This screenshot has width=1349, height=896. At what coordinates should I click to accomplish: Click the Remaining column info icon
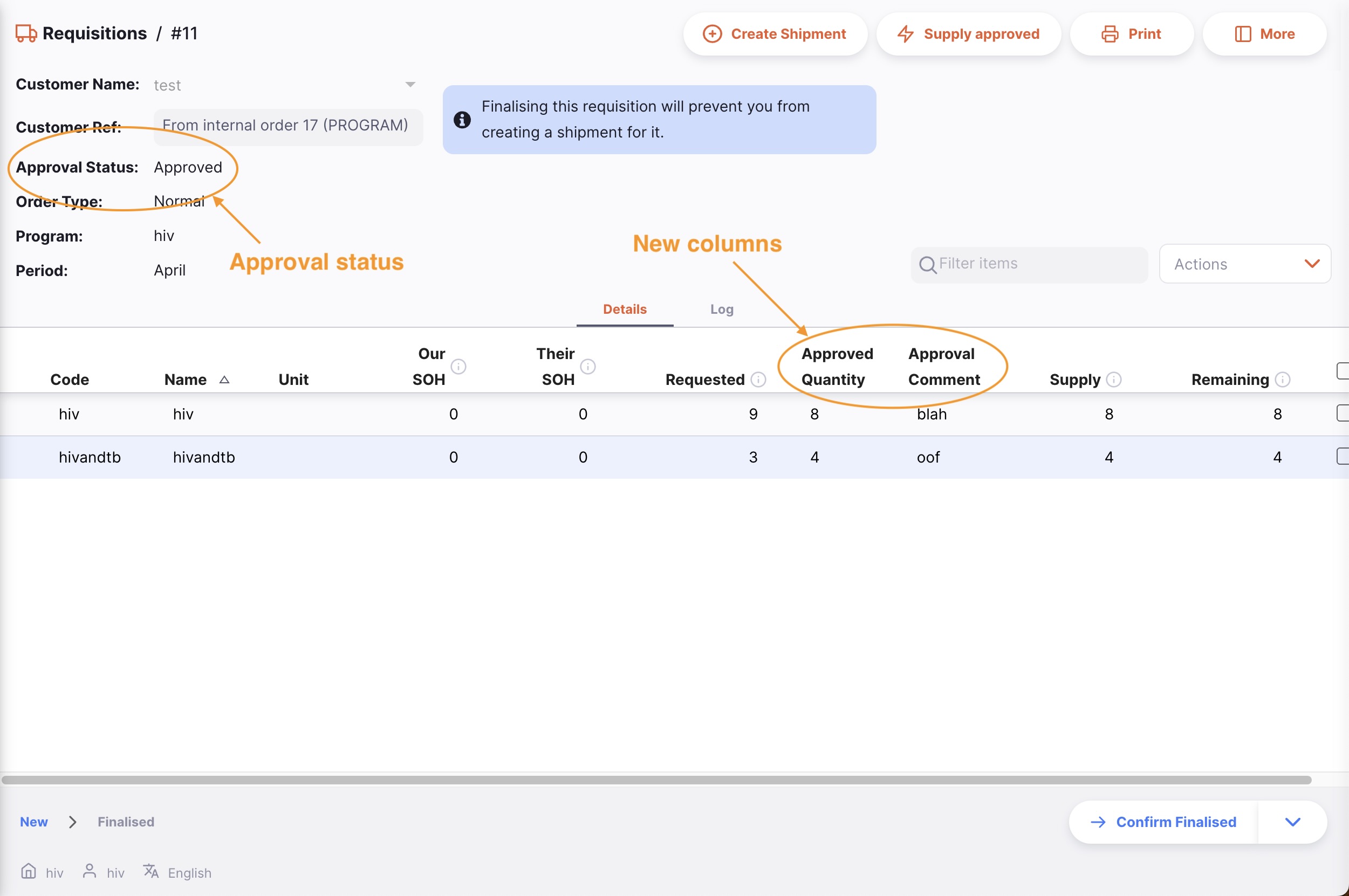click(1283, 380)
